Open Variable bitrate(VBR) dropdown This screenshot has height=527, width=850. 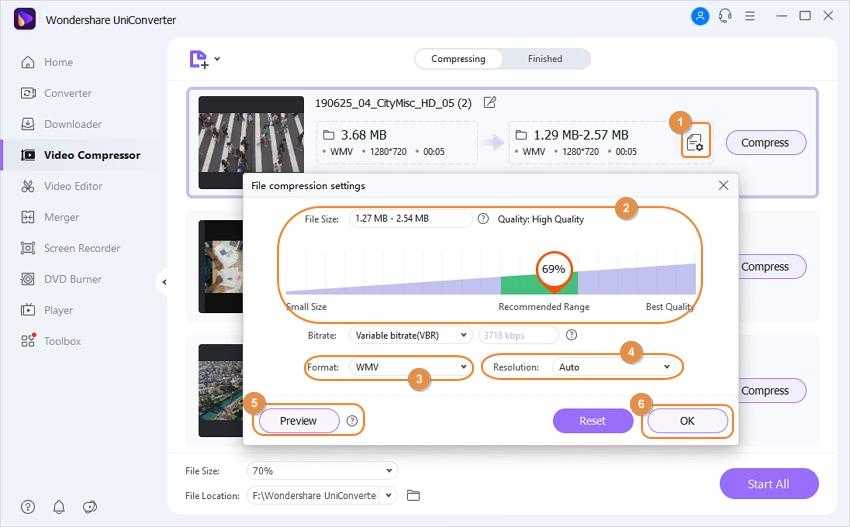[x=408, y=336]
